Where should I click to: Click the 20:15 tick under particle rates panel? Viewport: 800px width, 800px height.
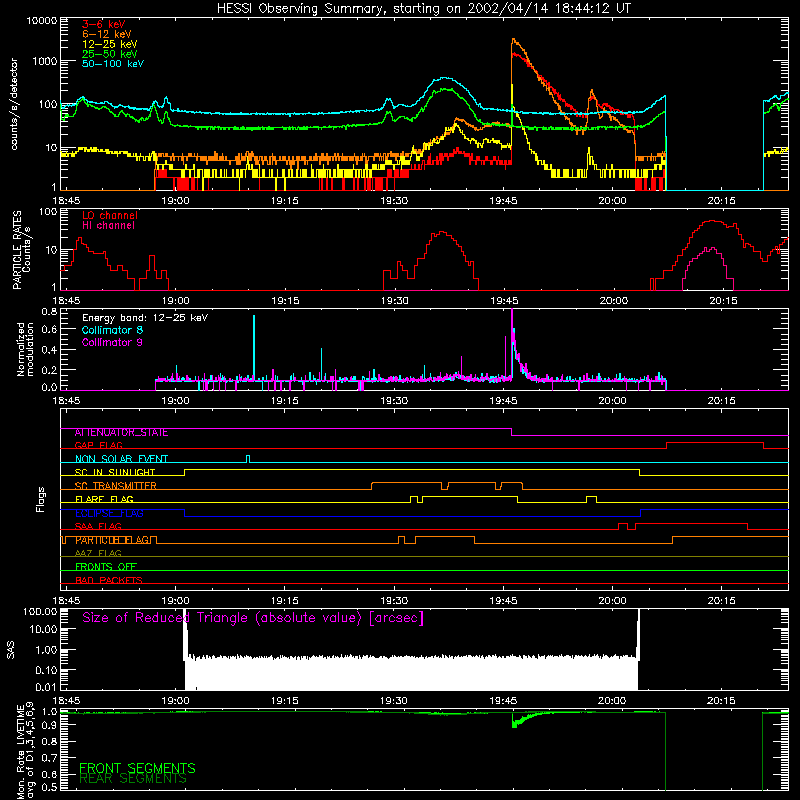pos(723,301)
